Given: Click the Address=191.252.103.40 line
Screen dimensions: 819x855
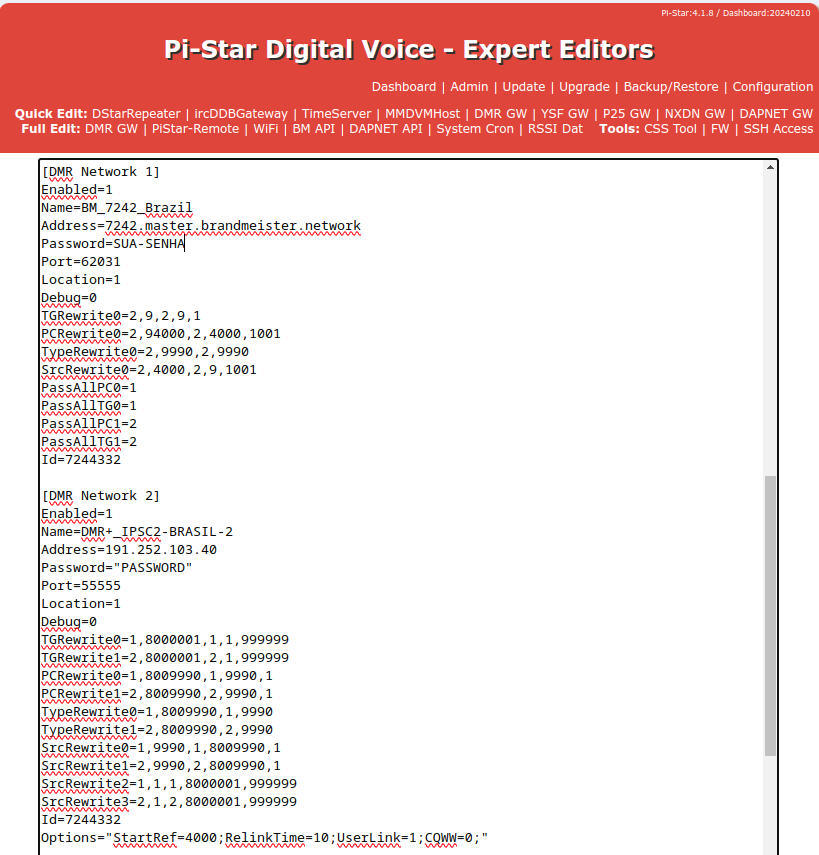Looking at the screenshot, I should (129, 550).
